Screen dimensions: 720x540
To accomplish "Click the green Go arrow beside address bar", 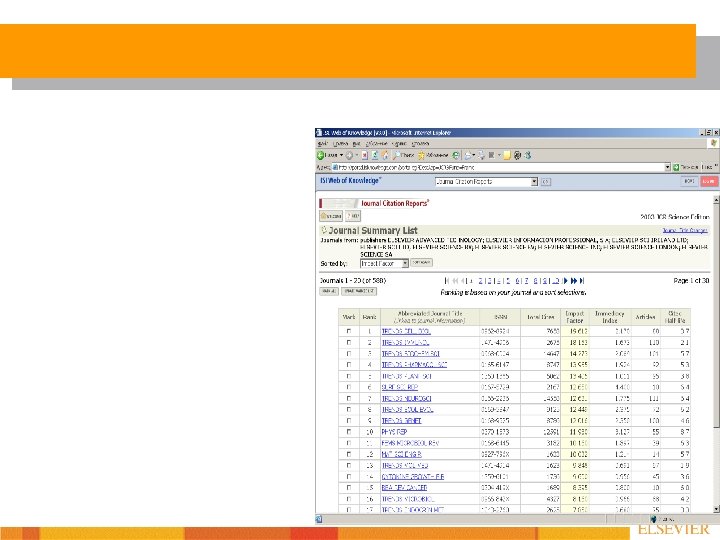I will (x=676, y=167).
